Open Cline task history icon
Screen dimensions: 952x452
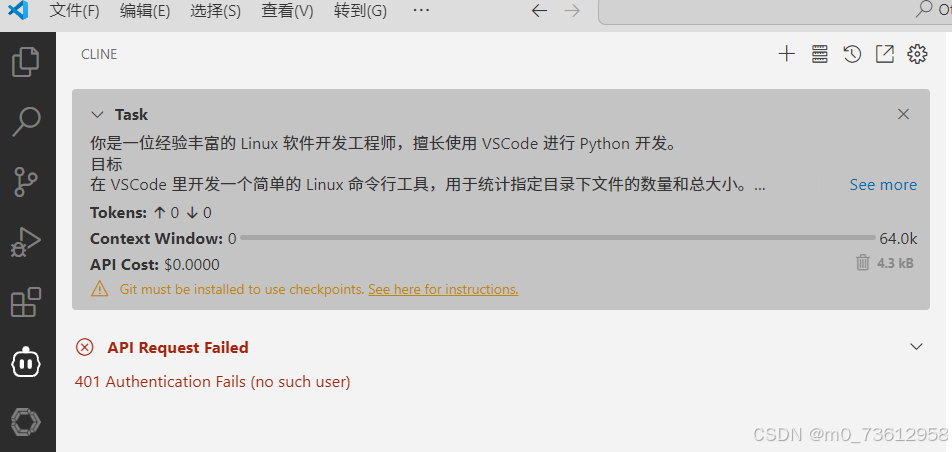coord(852,54)
